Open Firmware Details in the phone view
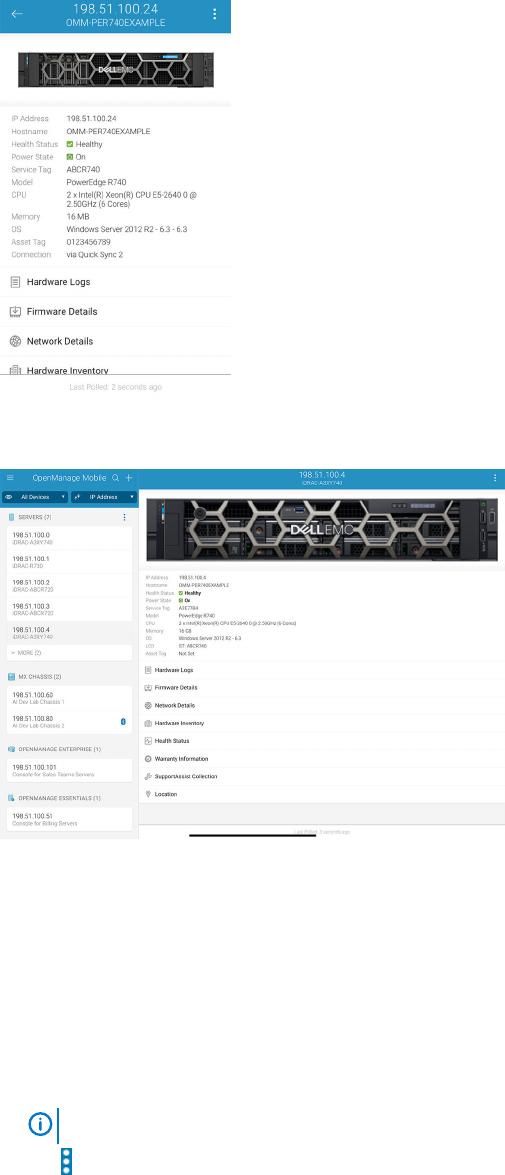Screen dimensions: 505x1175 (115, 312)
